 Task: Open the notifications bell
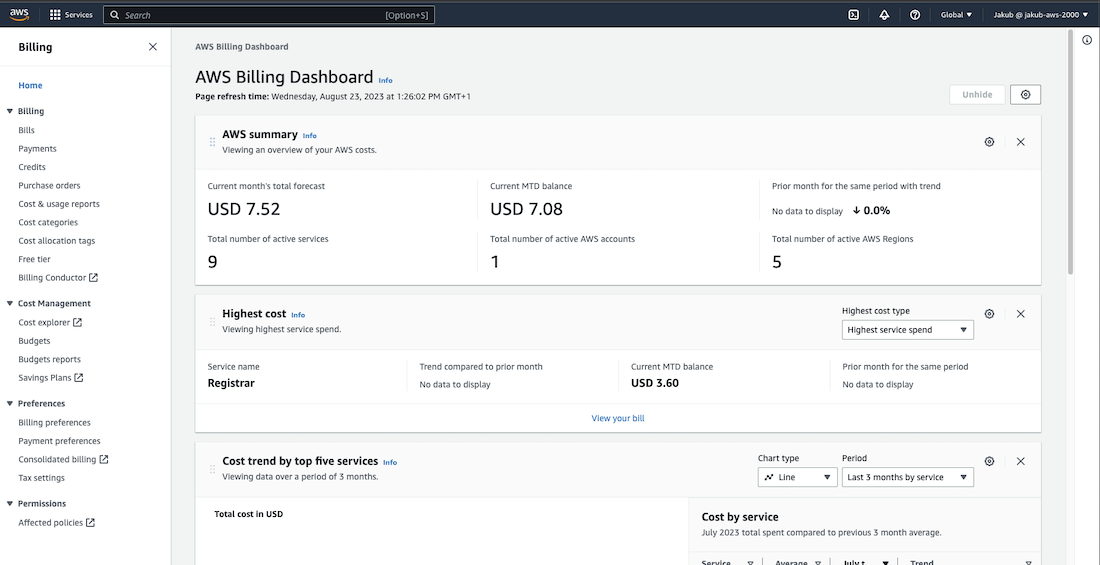[884, 15]
